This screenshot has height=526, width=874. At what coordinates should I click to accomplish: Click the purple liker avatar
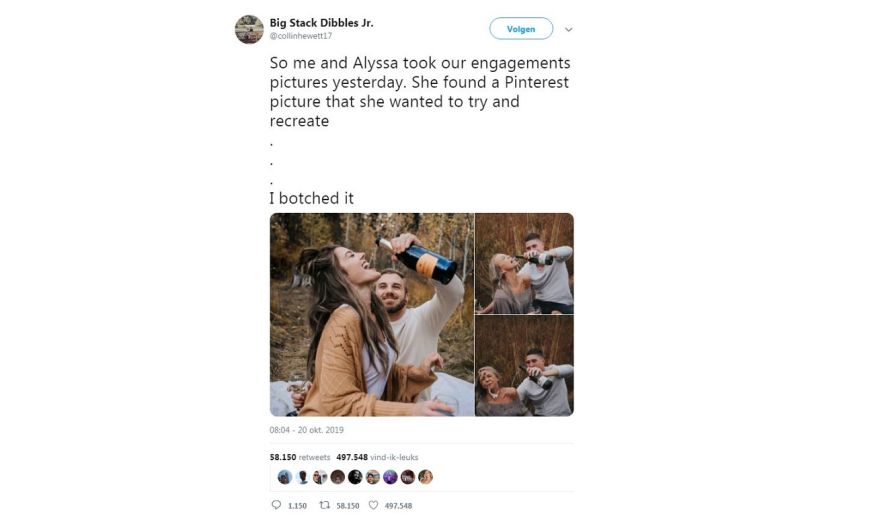click(390, 477)
